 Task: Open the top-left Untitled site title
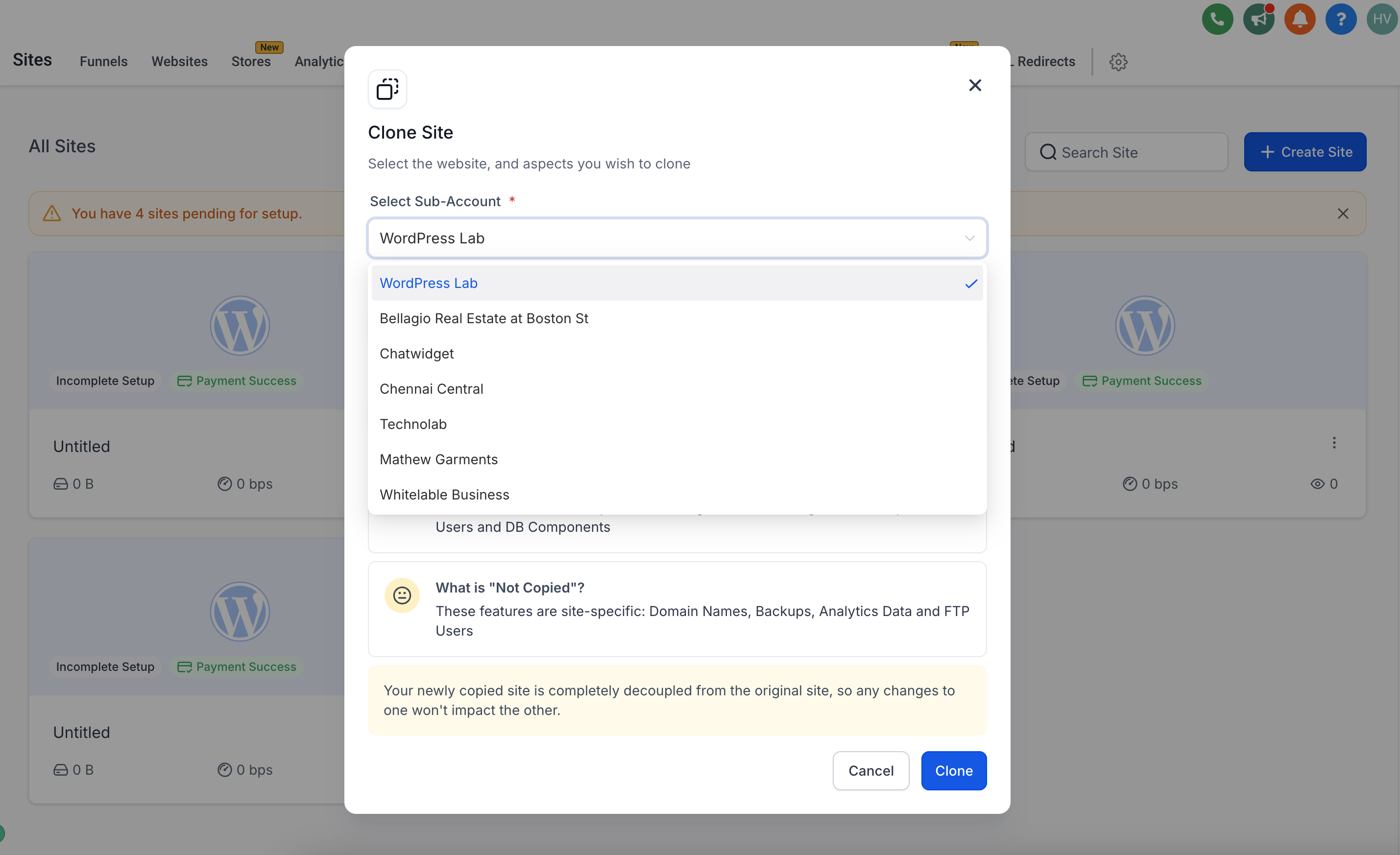pyautogui.click(x=82, y=447)
